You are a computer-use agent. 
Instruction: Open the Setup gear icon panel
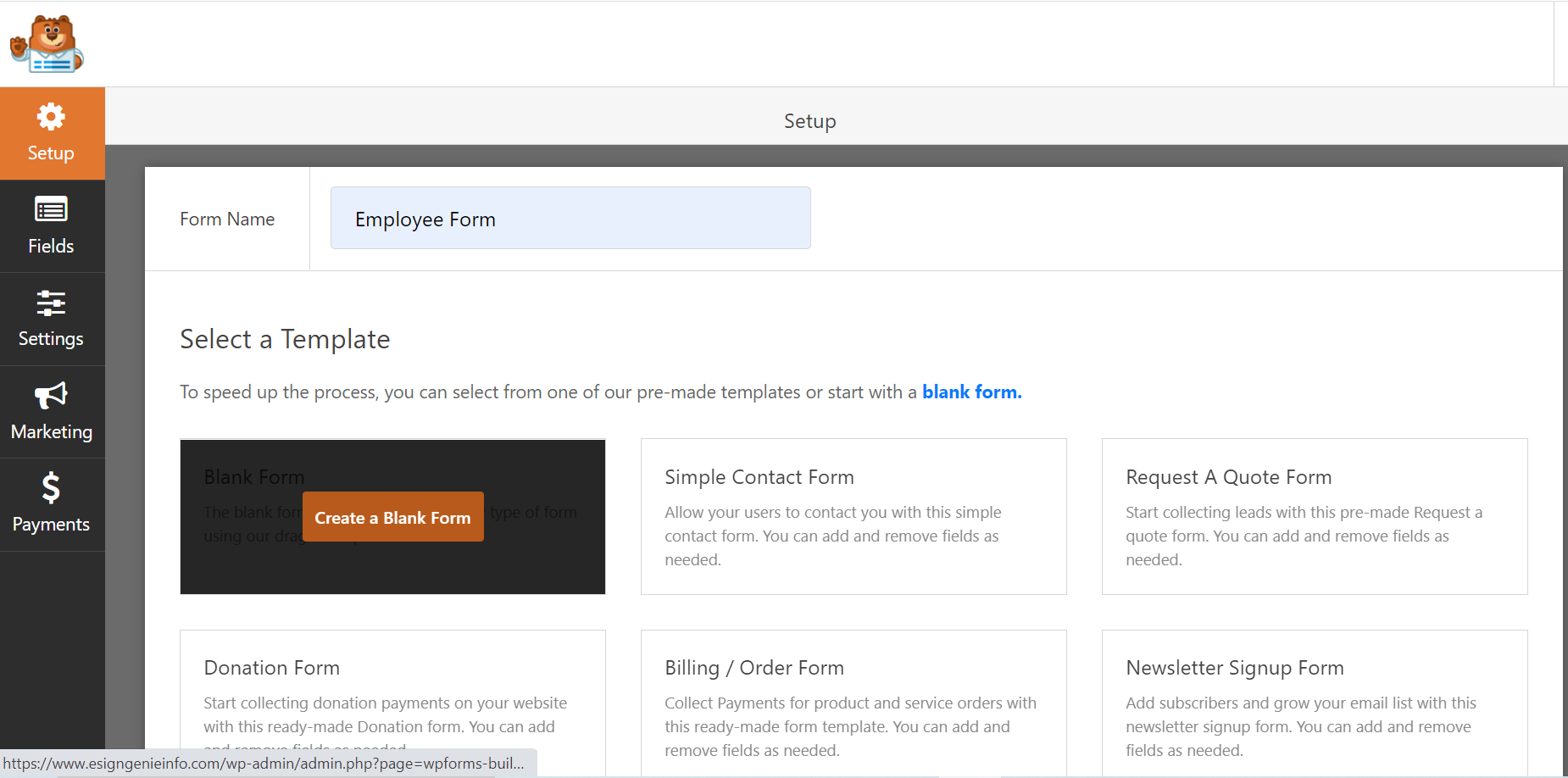pos(51,117)
